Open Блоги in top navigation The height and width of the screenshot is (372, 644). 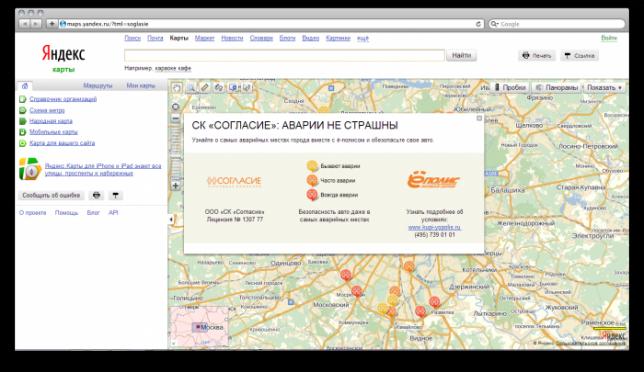[x=287, y=38]
